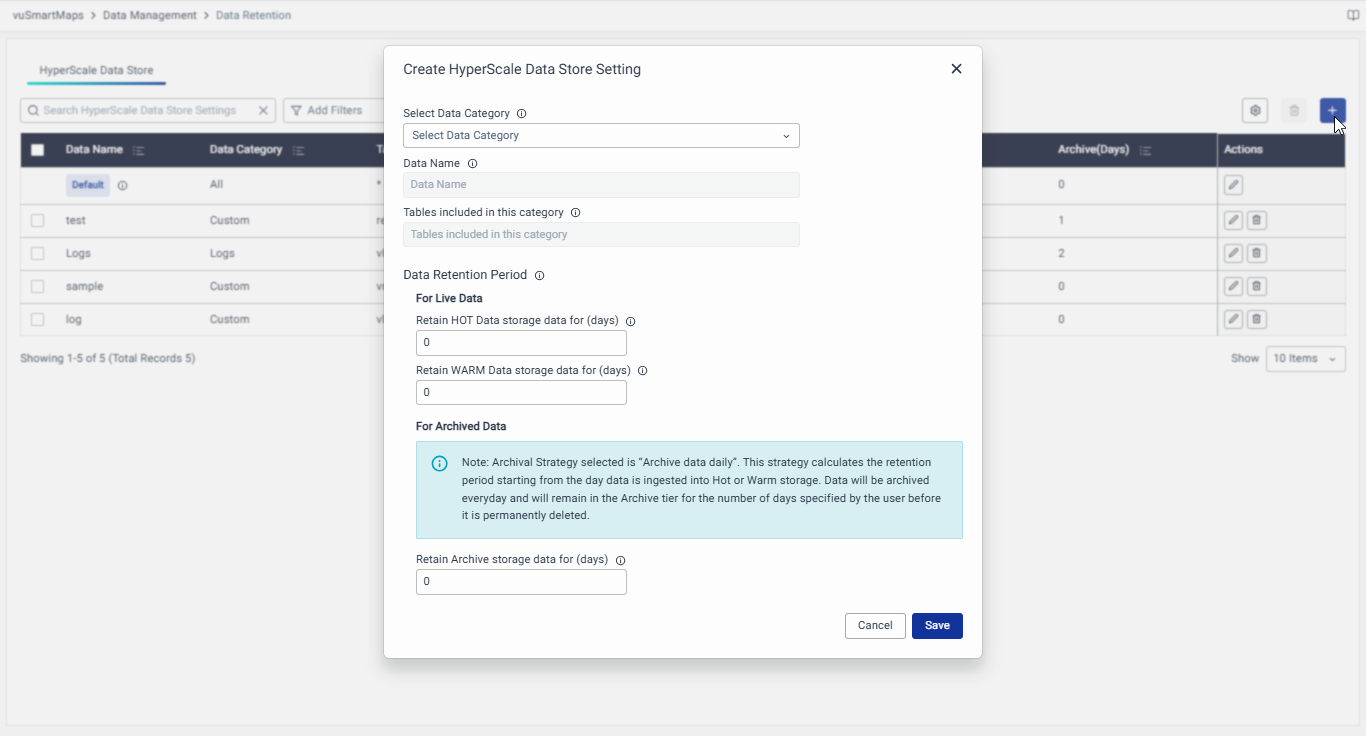Image resolution: width=1366 pixels, height=736 pixels.
Task: Expand the Select Data Category dropdown
Action: pyautogui.click(x=601, y=135)
